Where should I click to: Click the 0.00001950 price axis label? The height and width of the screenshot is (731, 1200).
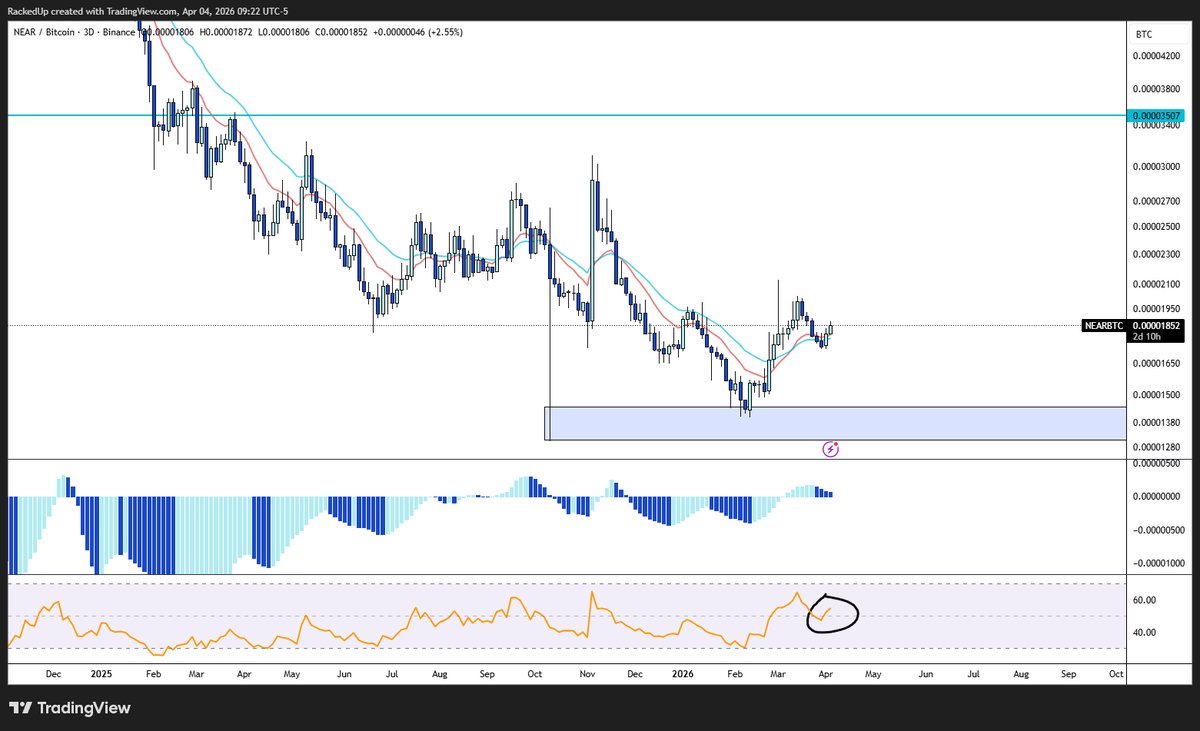click(x=1155, y=308)
